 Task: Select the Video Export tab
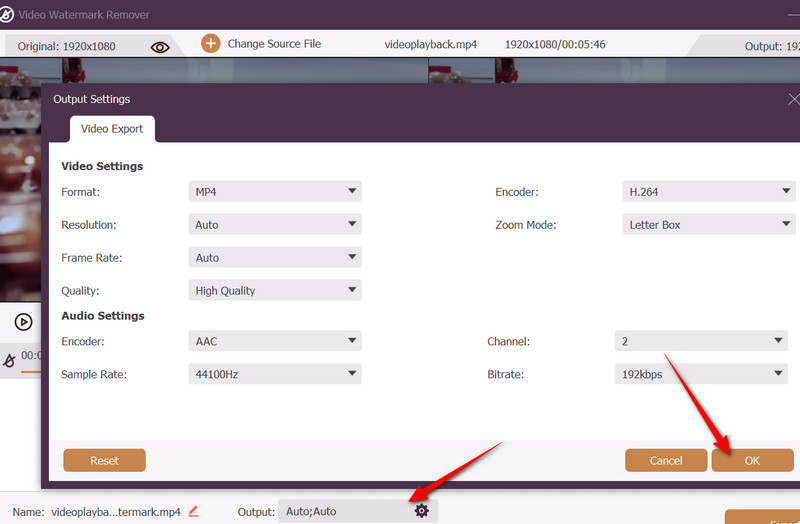point(112,129)
